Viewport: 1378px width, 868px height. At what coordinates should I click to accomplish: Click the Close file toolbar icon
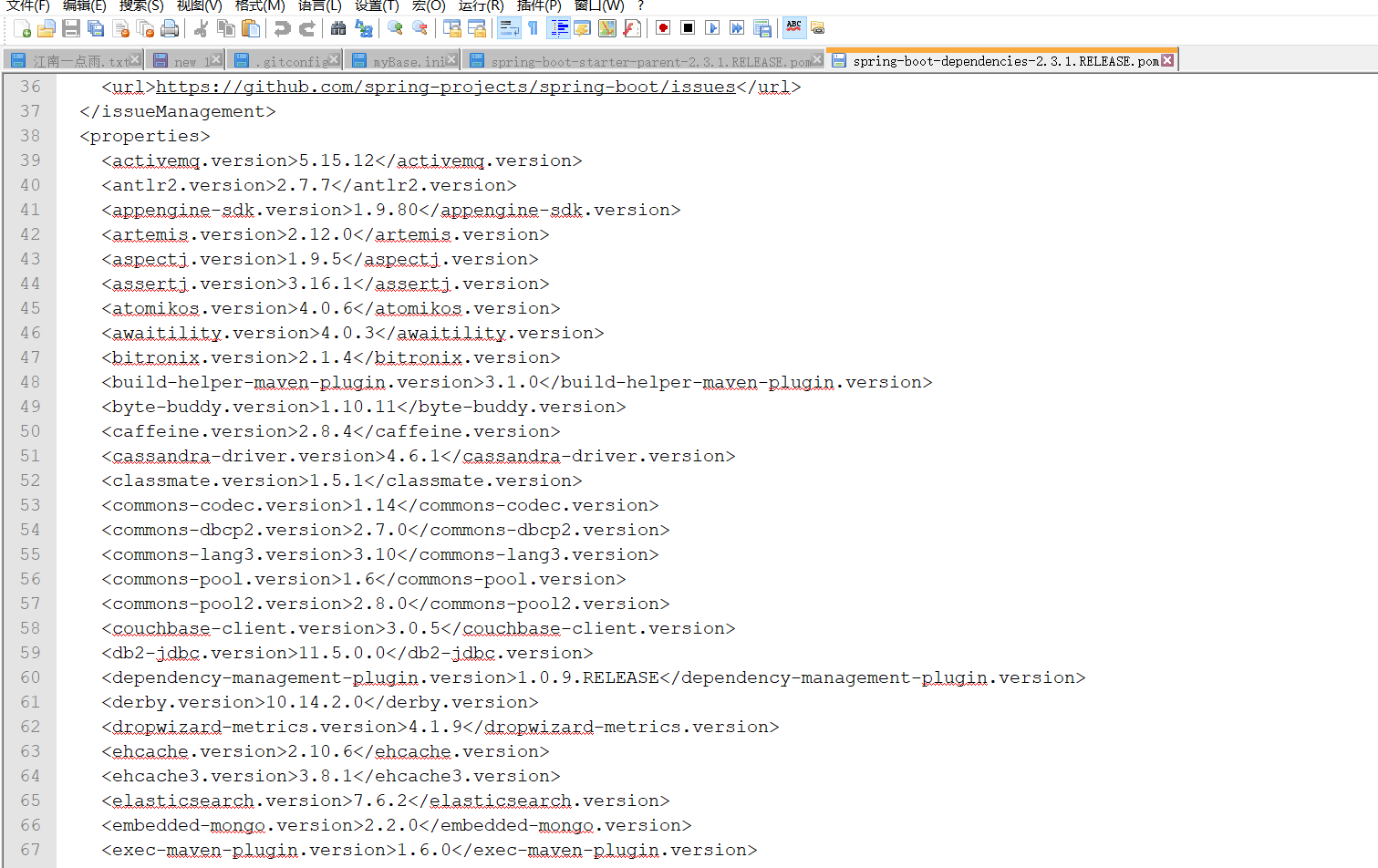click(x=120, y=28)
